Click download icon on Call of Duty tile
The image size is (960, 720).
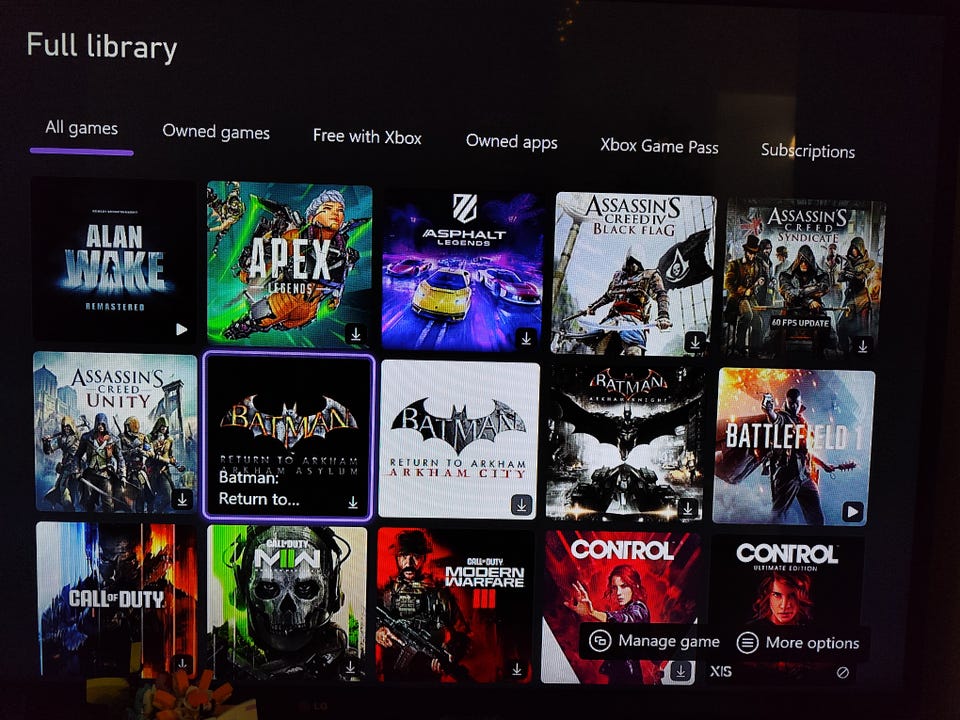tap(182, 663)
